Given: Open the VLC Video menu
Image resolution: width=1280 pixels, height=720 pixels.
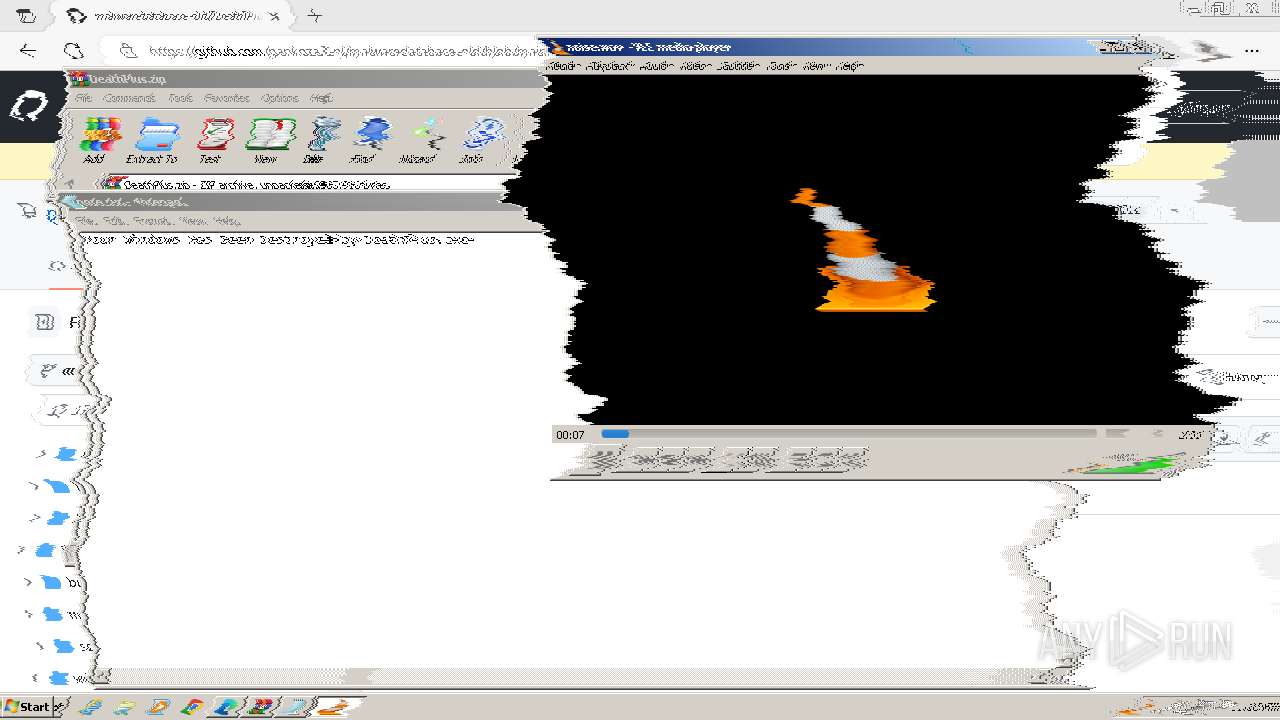Looking at the screenshot, I should [694, 66].
